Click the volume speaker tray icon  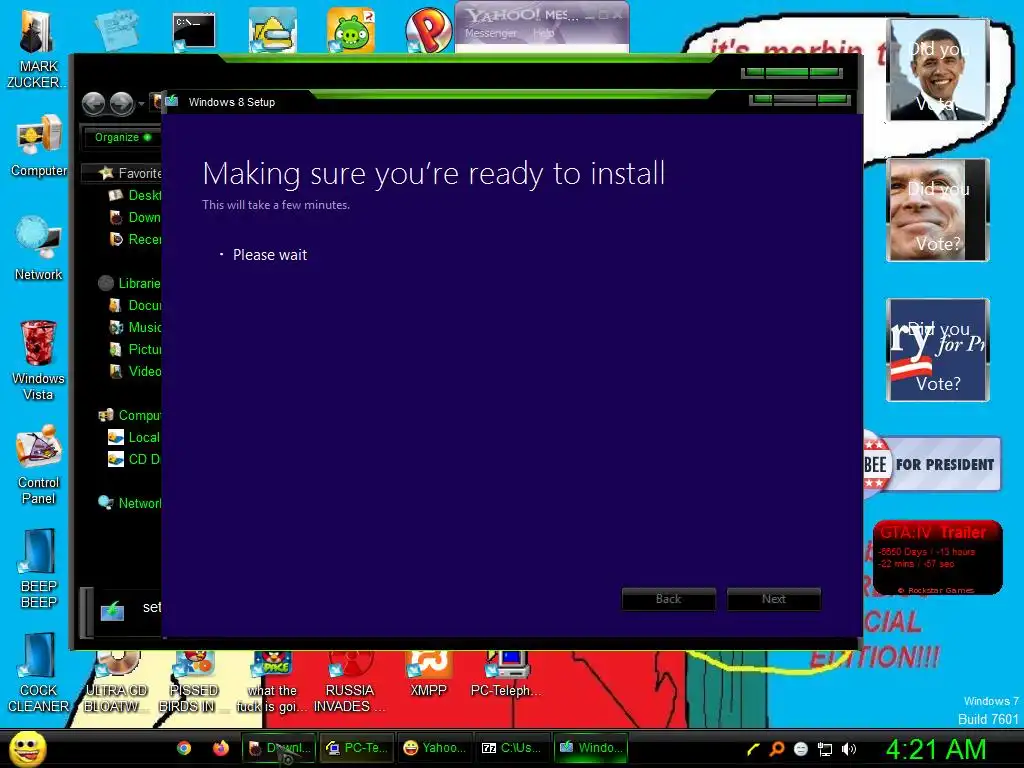(849, 749)
